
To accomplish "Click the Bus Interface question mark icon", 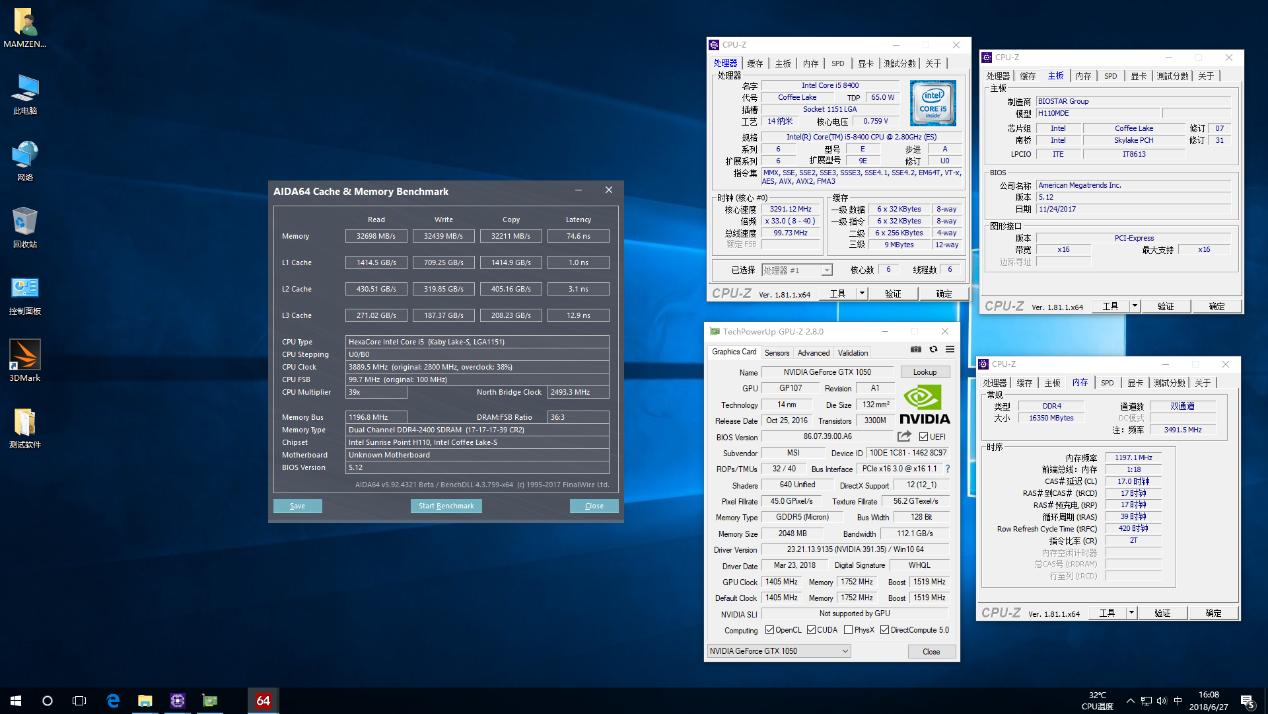I will [x=947, y=469].
